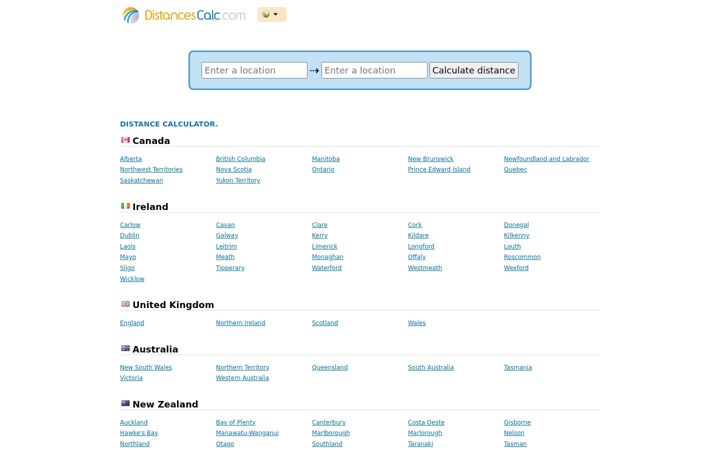
Task: Open the Offaly link
Action: click(416, 257)
